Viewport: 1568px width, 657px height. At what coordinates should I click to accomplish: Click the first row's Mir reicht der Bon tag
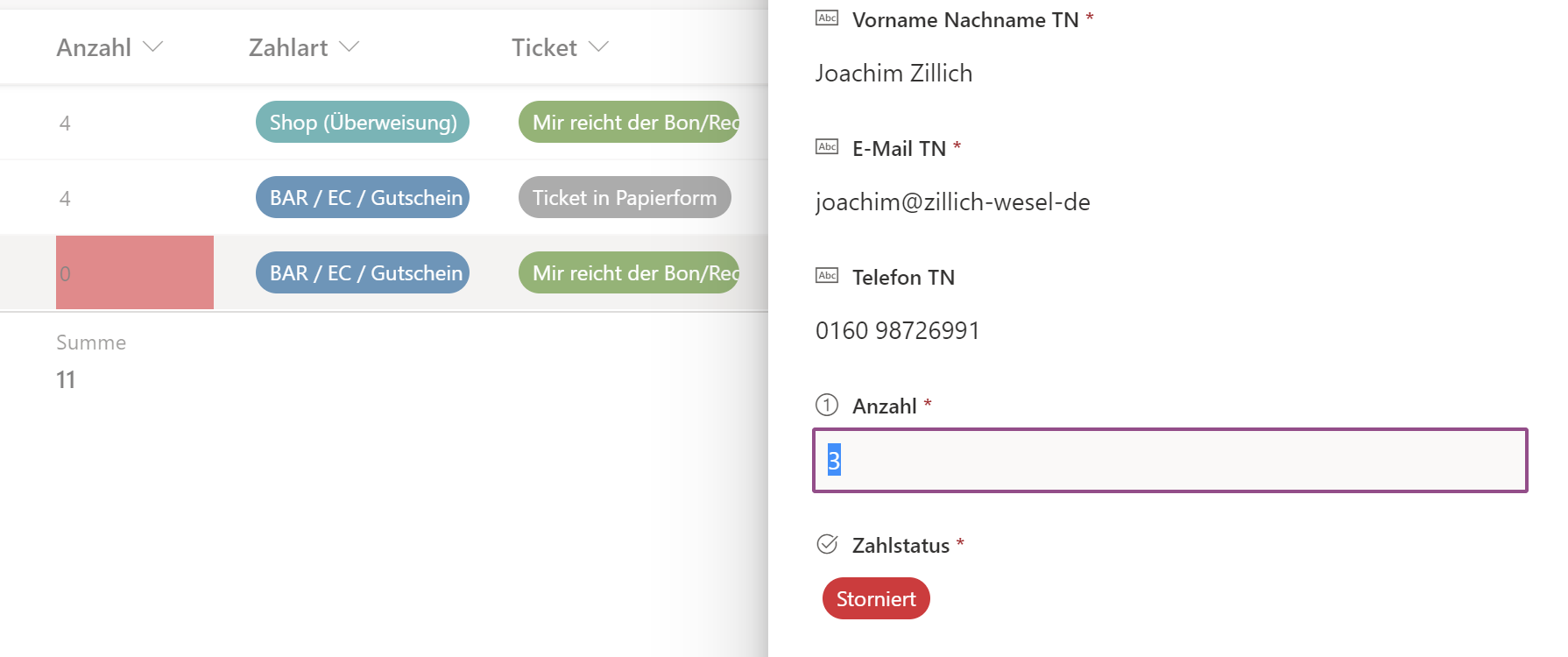629,123
